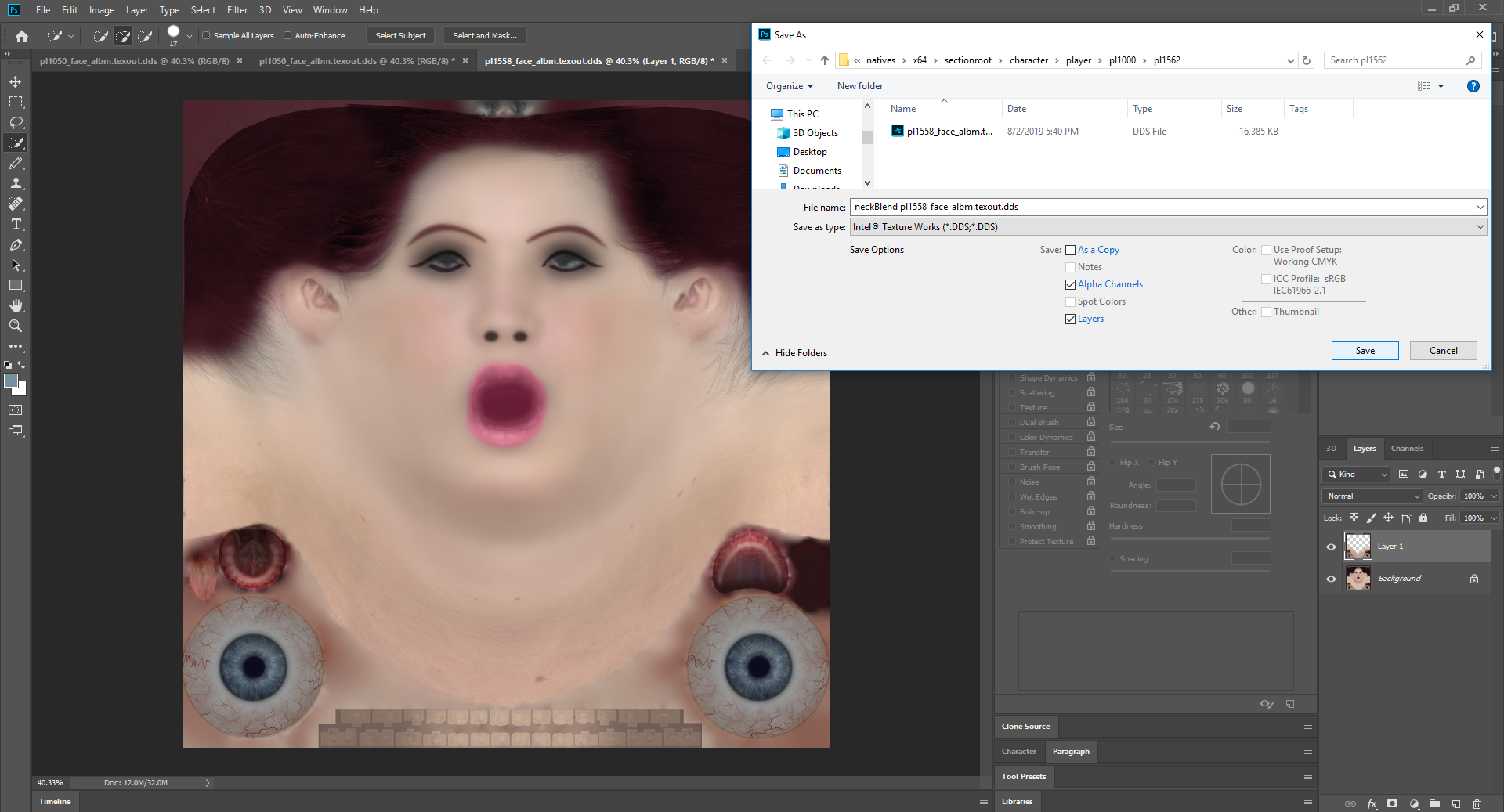Choose Add to Selection brush mode
The width and height of the screenshot is (1504, 812).
click(123, 35)
